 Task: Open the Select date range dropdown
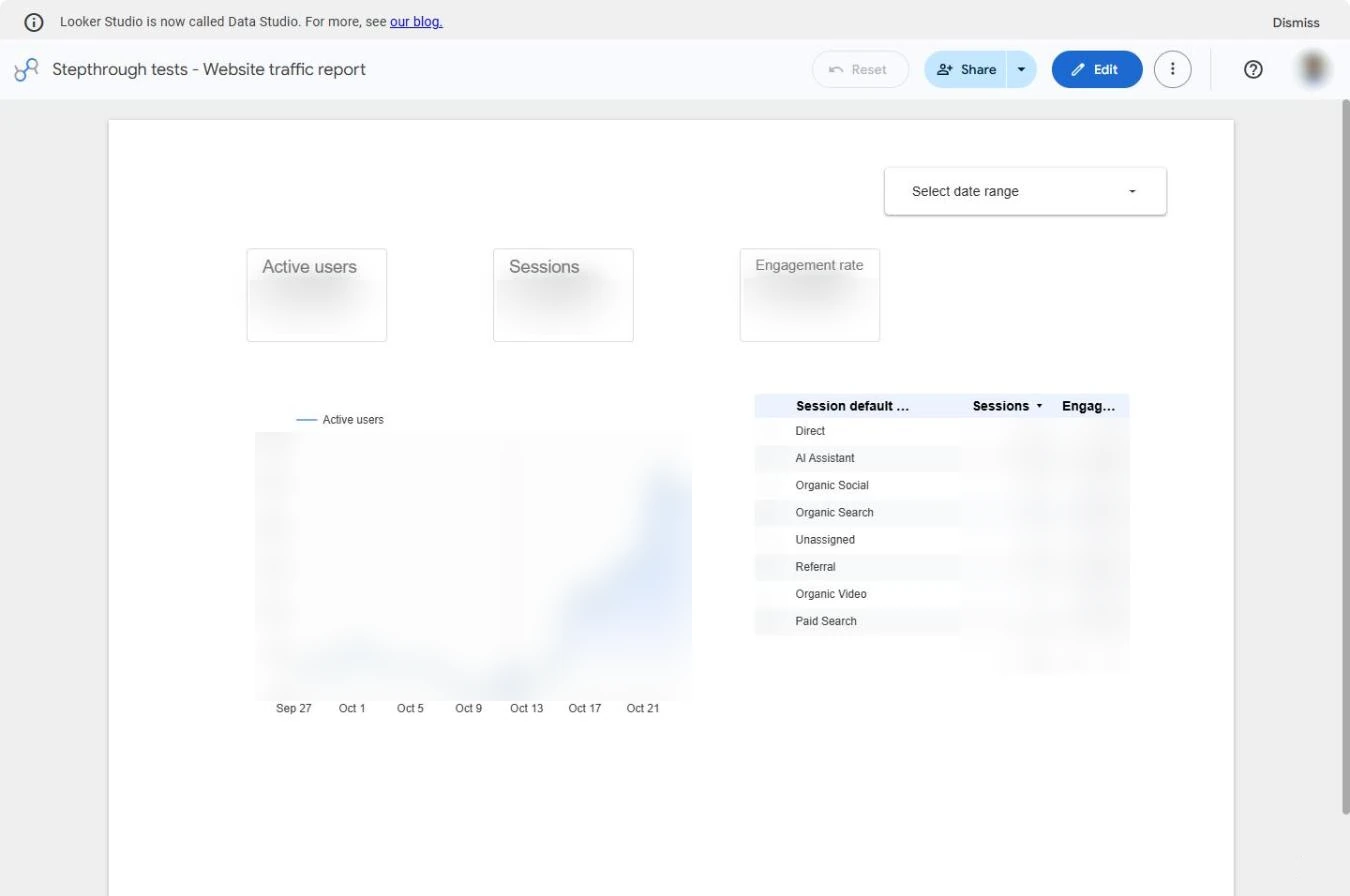[x=1025, y=191]
